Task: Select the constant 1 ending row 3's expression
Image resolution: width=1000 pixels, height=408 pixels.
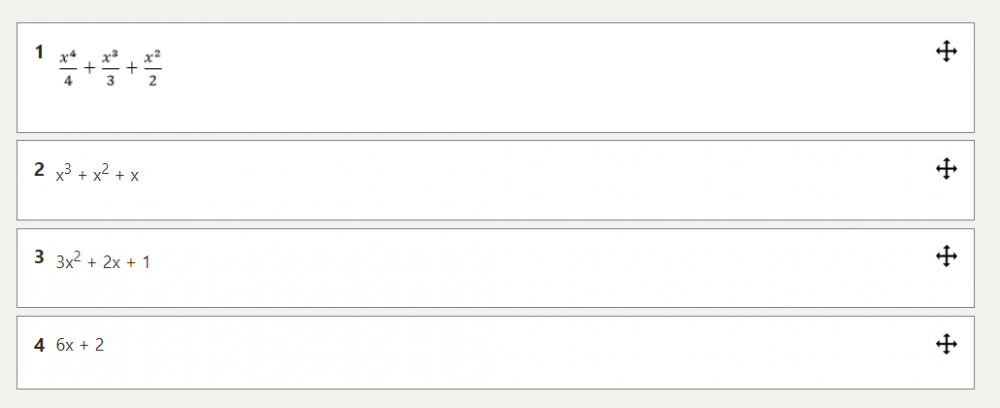Action: [146, 264]
